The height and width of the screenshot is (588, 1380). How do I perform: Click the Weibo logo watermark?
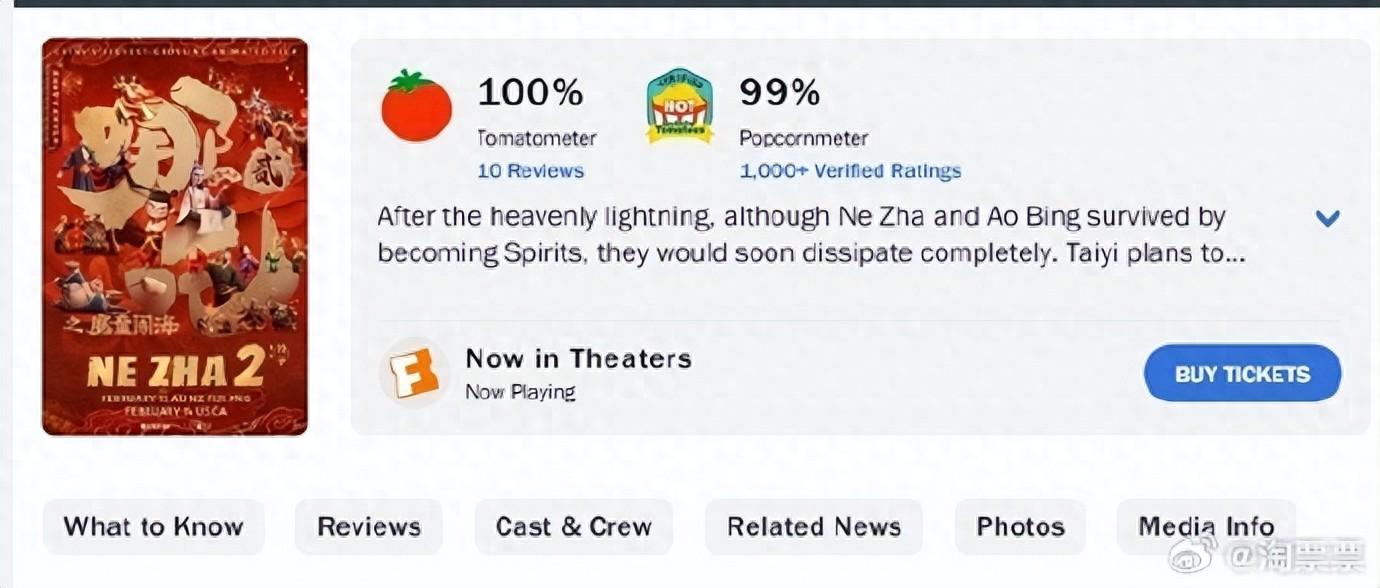1194,554
